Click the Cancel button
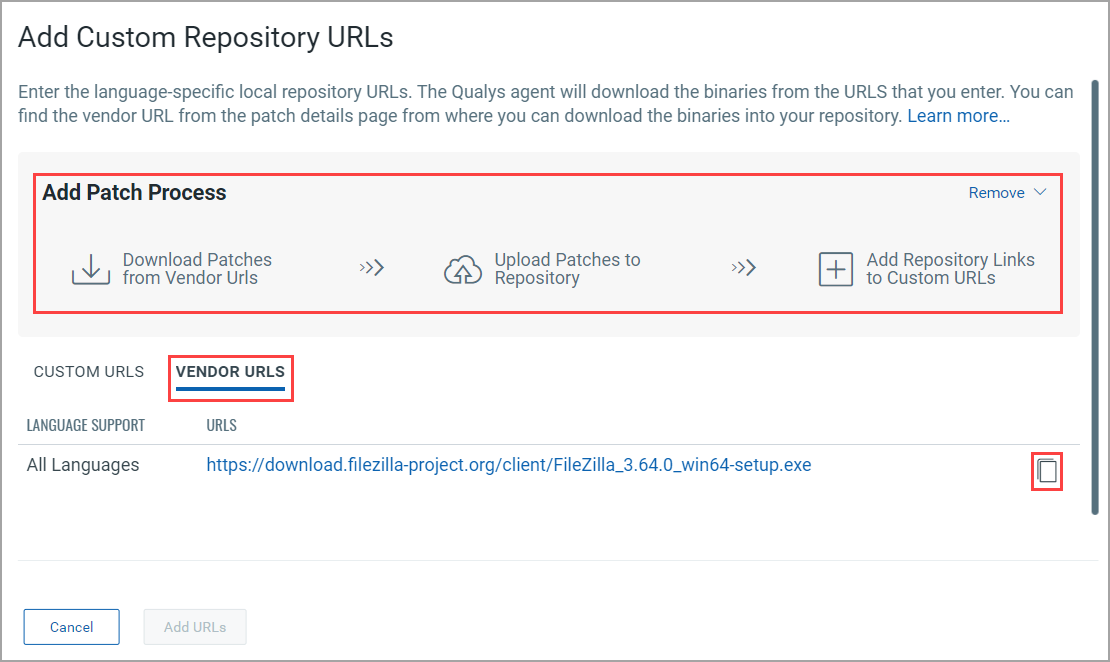The height and width of the screenshot is (662, 1110). pos(71,626)
